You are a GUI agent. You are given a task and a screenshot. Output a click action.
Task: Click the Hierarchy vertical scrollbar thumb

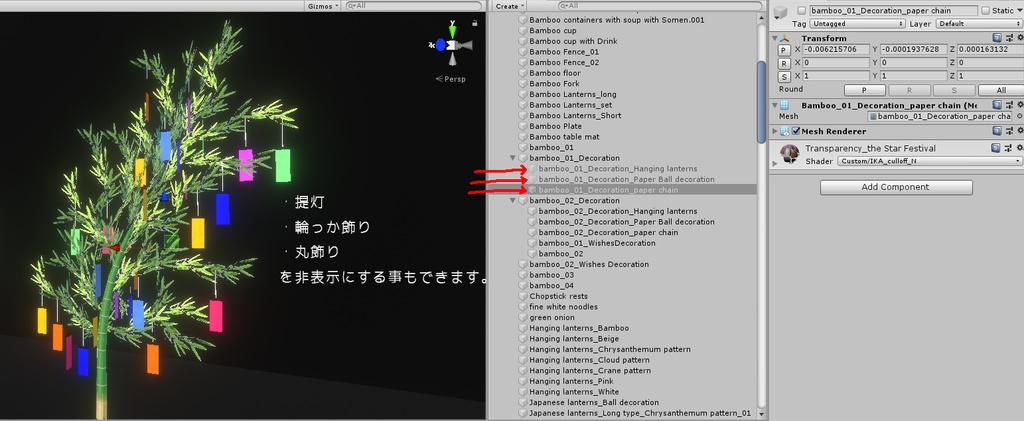coord(761,102)
